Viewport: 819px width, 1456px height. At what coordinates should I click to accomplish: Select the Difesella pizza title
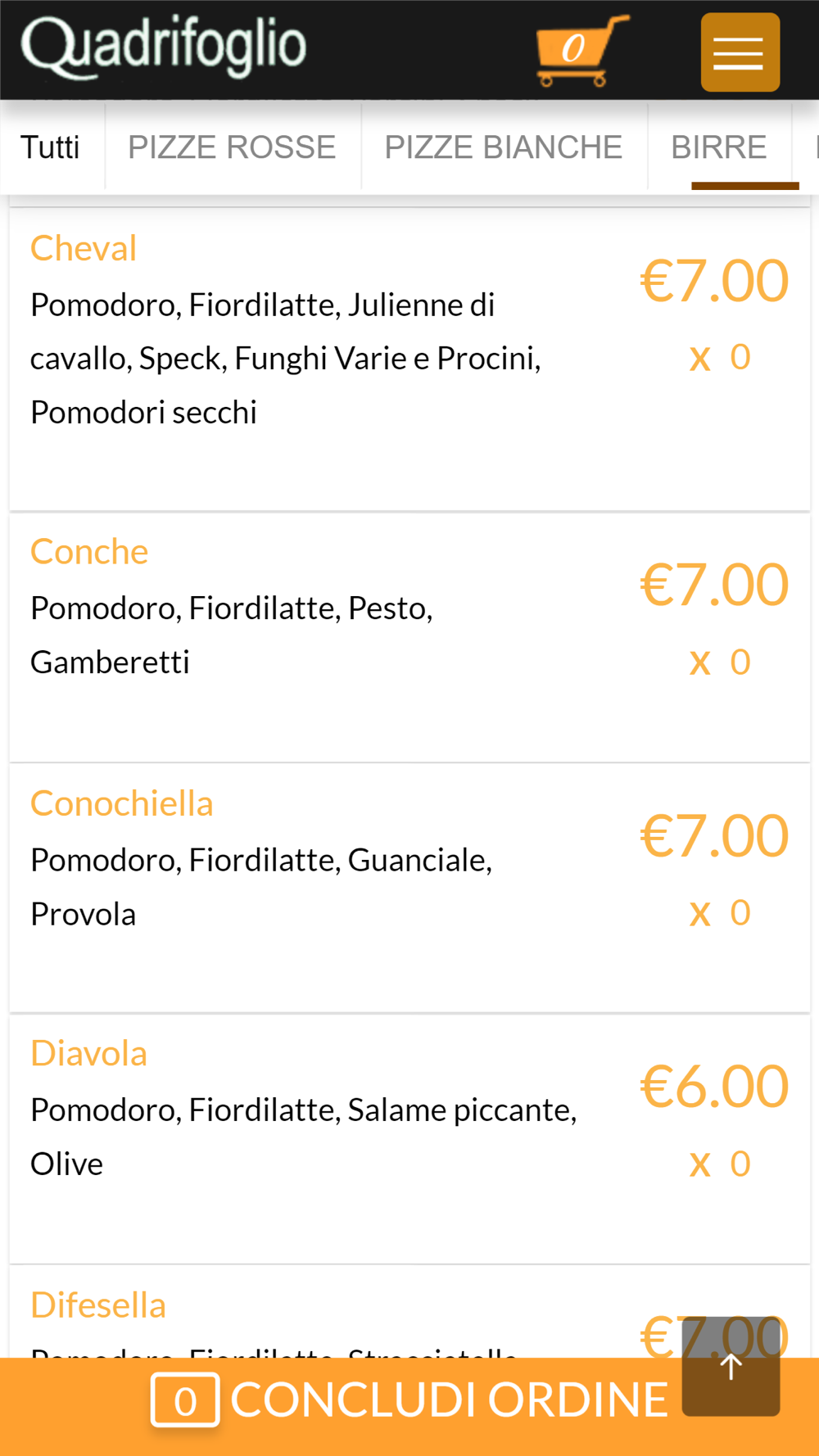98,1305
